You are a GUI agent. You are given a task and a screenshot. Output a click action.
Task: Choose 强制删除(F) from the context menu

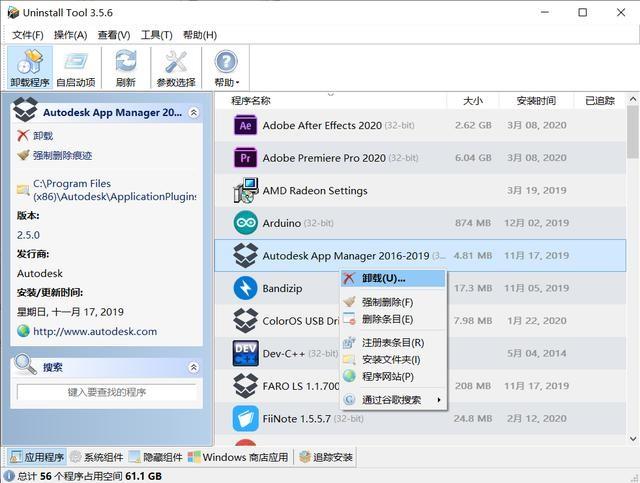(393, 302)
